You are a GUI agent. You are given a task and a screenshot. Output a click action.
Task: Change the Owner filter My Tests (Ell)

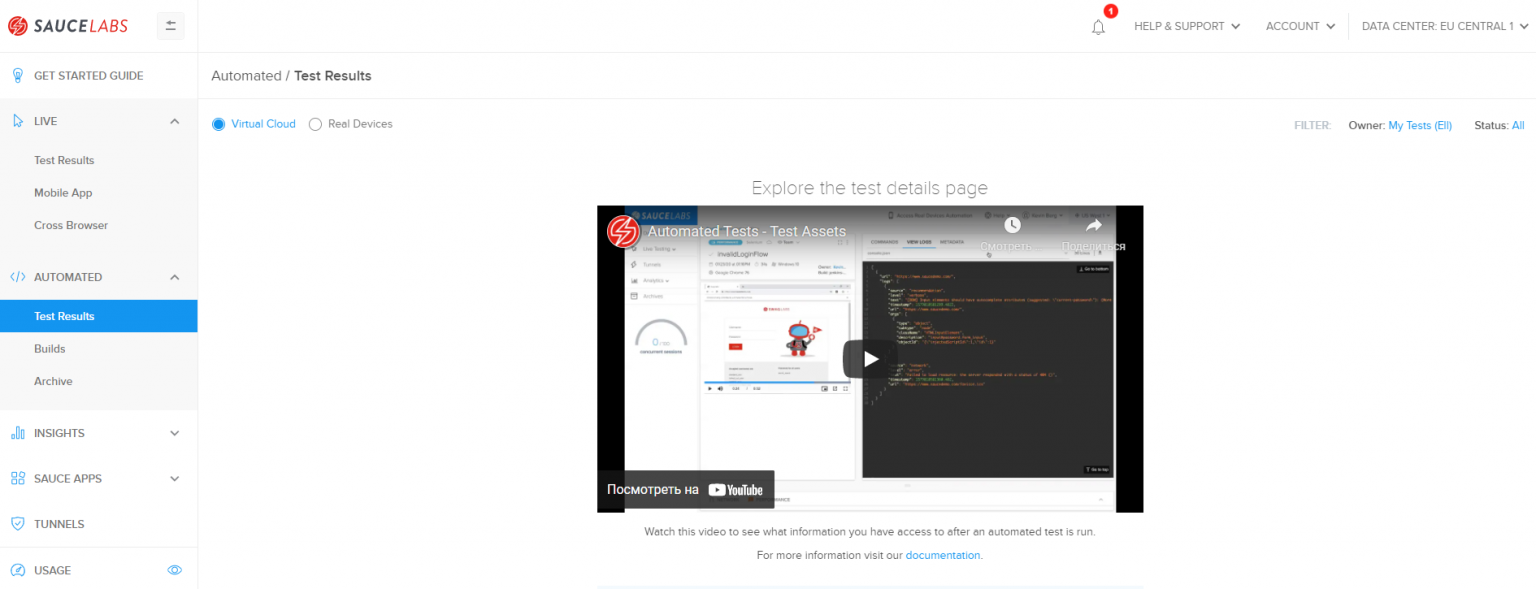[x=1419, y=125]
